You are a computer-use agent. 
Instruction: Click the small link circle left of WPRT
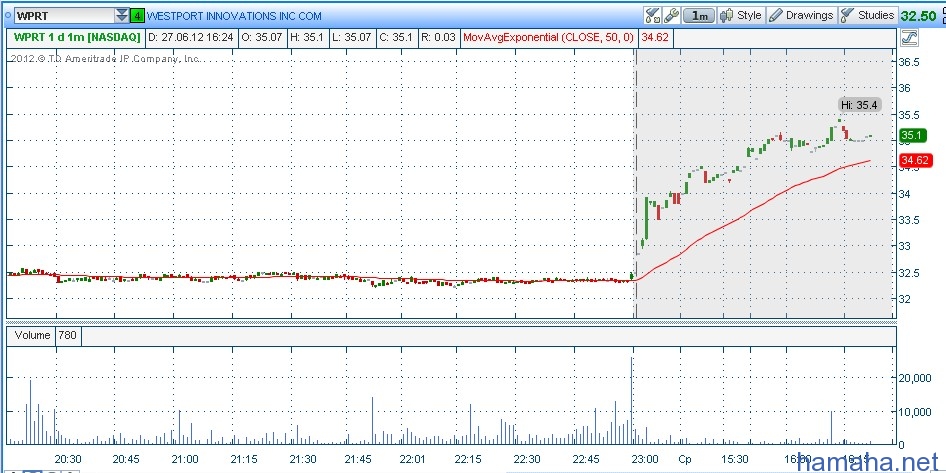tap(7, 16)
